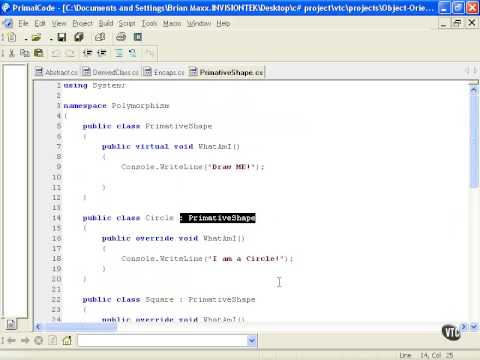
Task: Click the PrimalCode icon beside File menu
Action: [7, 23]
